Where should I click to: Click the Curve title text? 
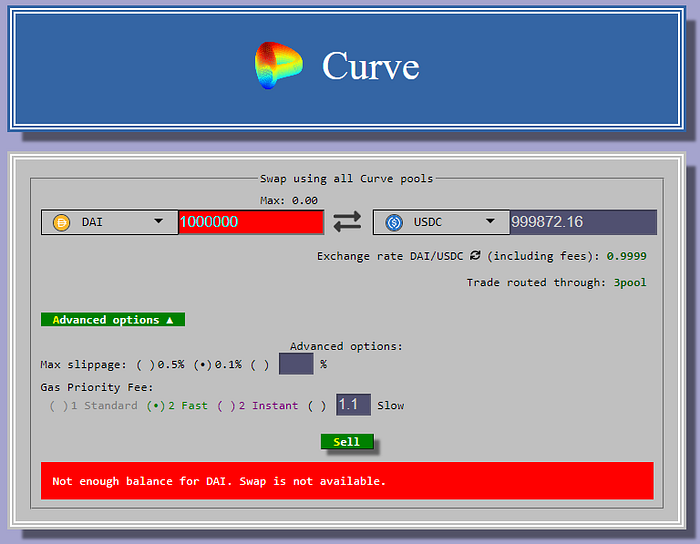coord(370,67)
